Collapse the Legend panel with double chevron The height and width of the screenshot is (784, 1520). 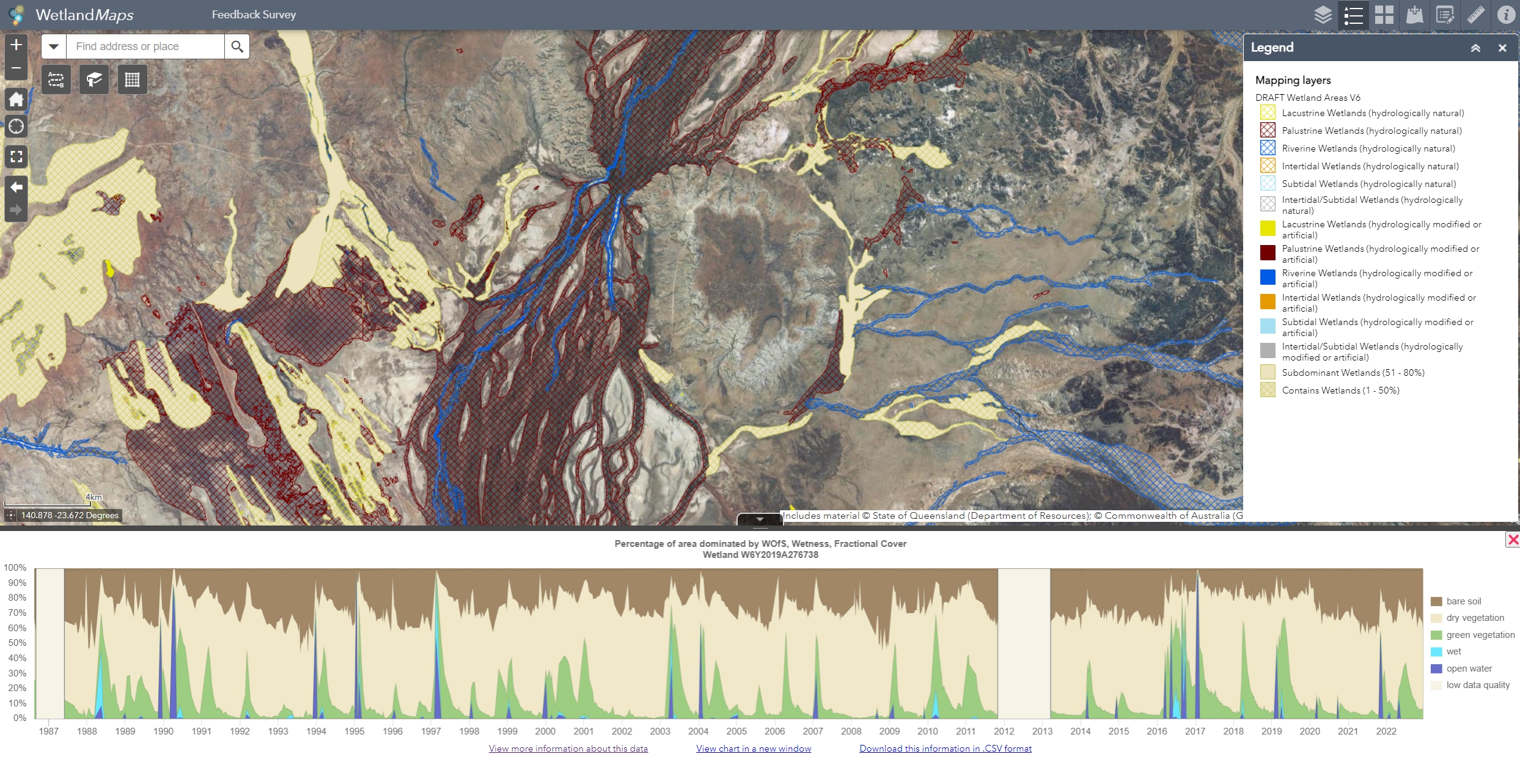tap(1475, 48)
